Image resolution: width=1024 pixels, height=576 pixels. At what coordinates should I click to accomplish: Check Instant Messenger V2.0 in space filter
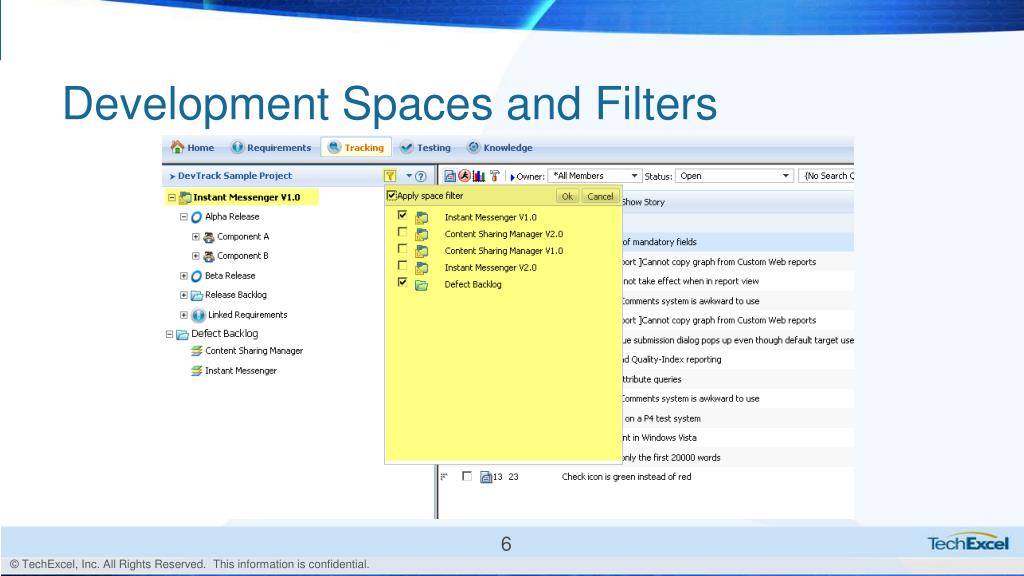pos(402,265)
